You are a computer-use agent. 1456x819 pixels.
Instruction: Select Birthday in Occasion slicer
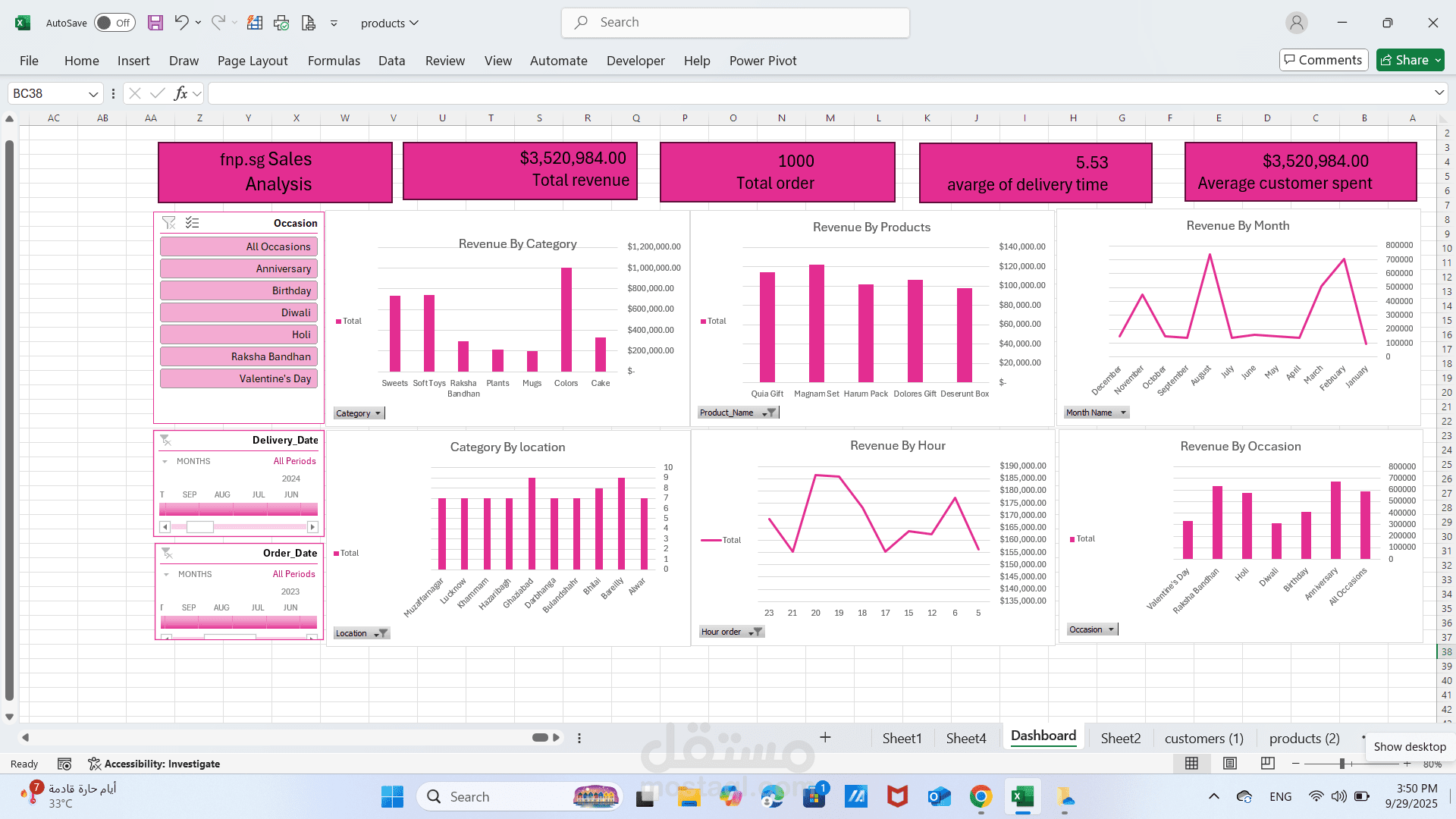239,290
